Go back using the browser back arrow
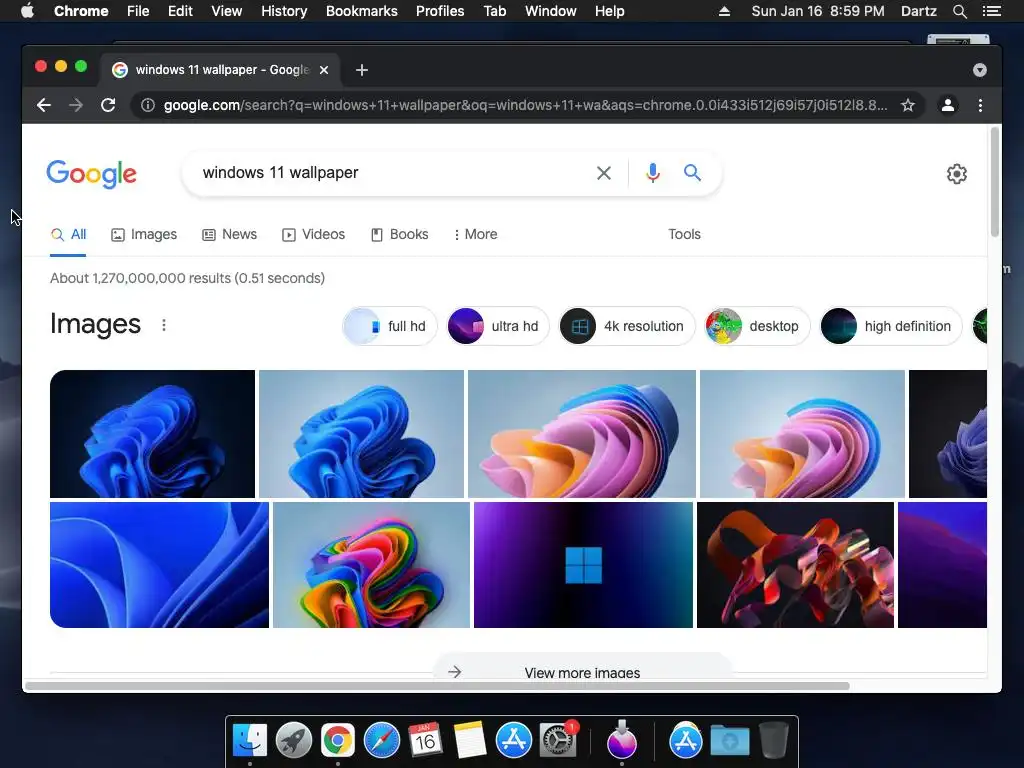 click(x=44, y=105)
